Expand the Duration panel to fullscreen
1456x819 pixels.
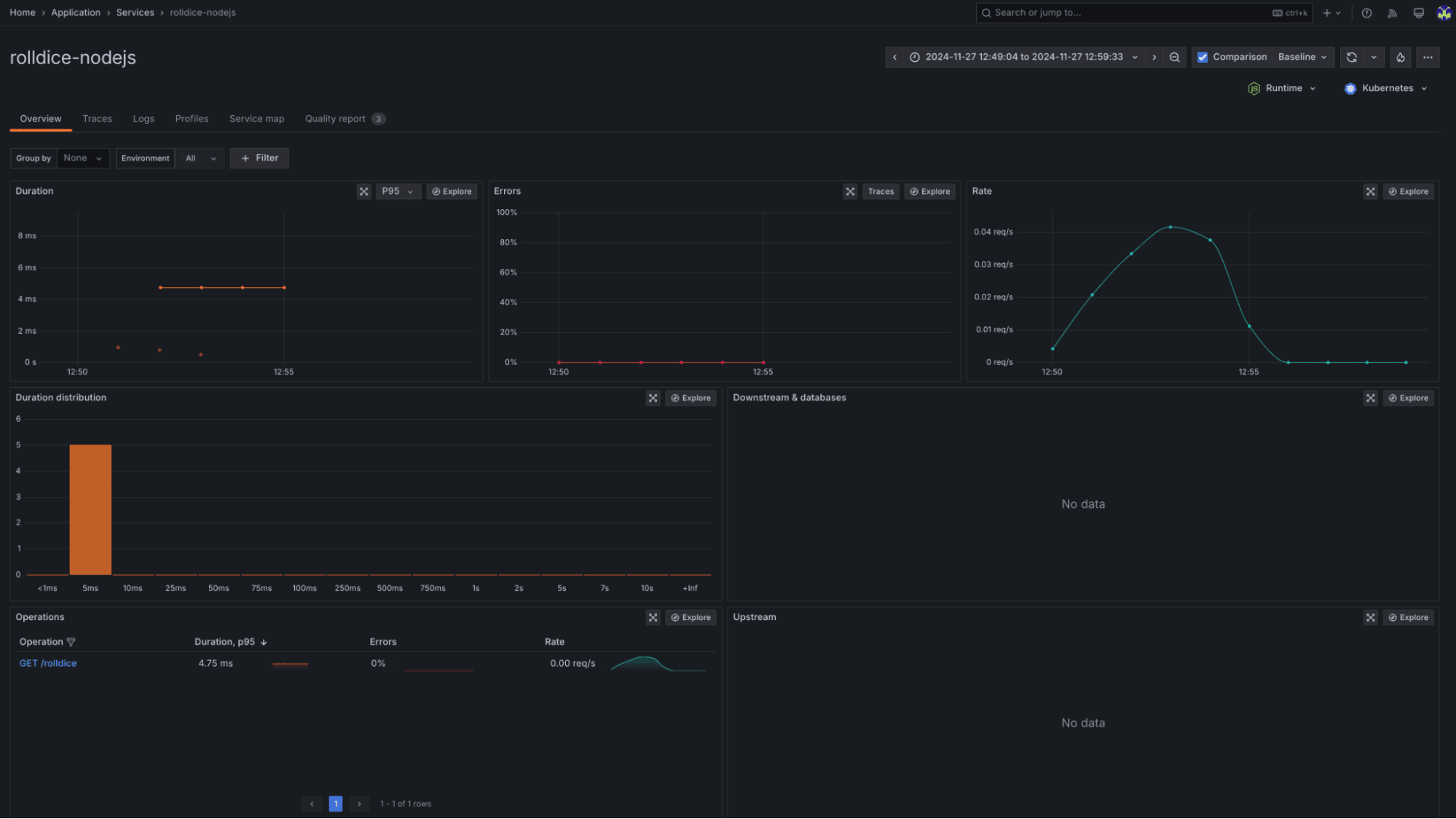pyautogui.click(x=364, y=191)
